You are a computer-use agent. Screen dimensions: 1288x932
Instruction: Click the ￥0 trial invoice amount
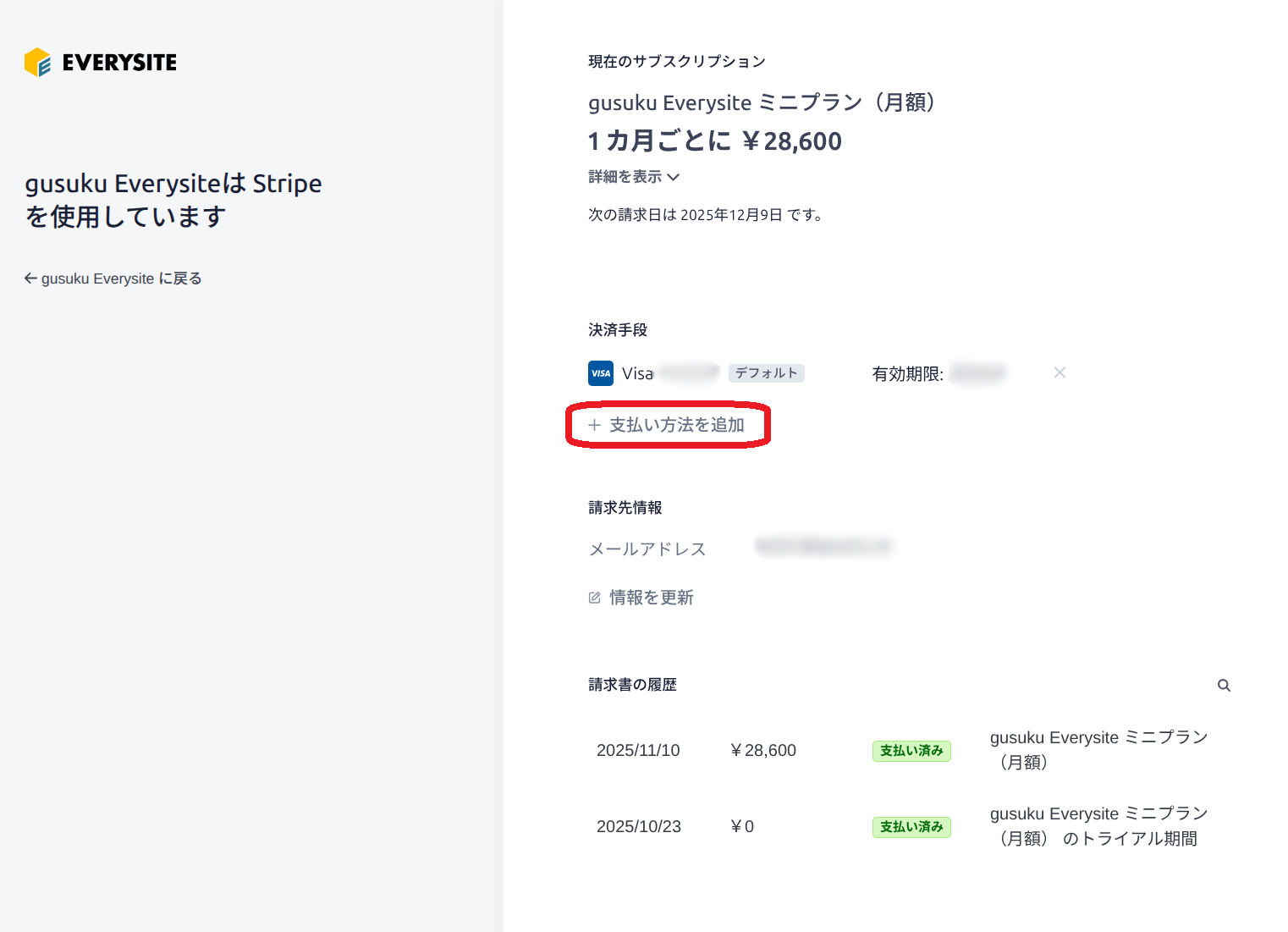coord(741,827)
